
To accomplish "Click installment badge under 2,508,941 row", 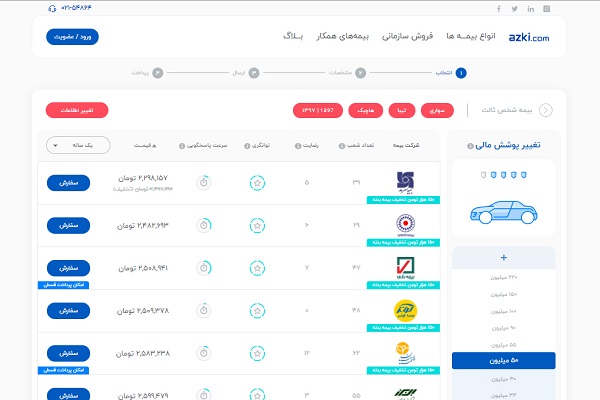I will tap(64, 285).
